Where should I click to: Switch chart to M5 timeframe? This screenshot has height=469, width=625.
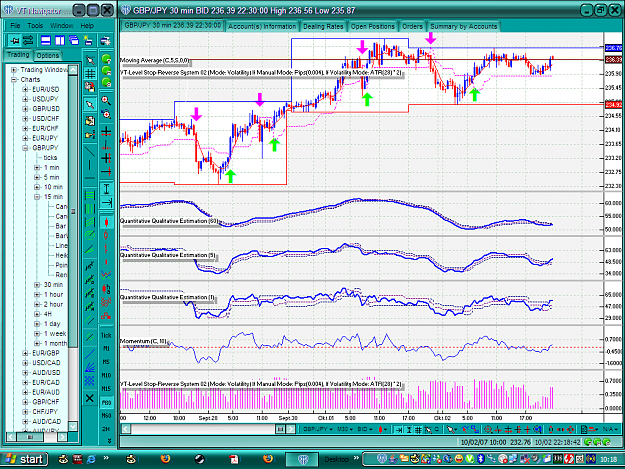coord(106,362)
